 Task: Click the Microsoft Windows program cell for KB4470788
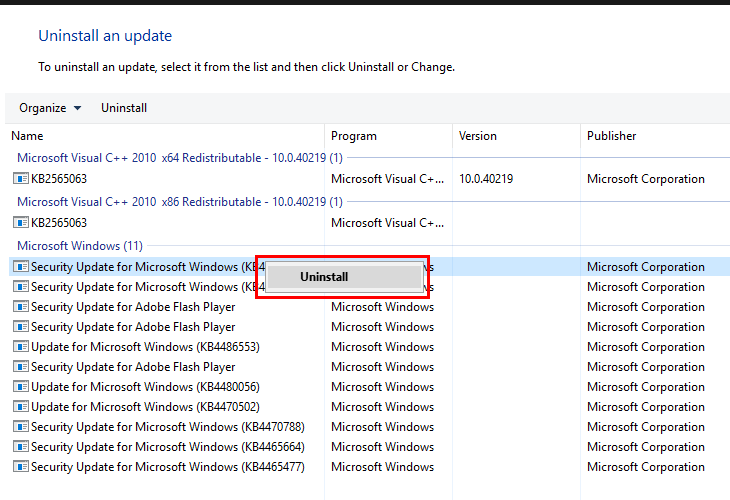tap(382, 427)
